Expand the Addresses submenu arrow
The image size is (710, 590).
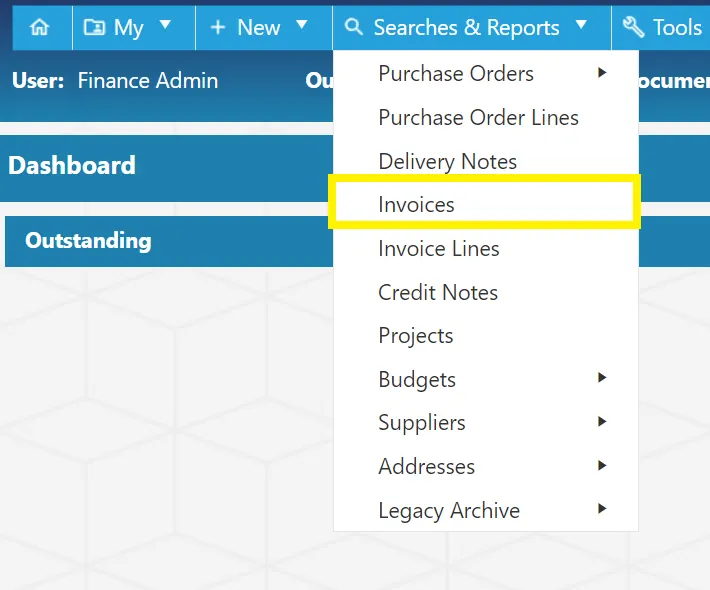(602, 465)
